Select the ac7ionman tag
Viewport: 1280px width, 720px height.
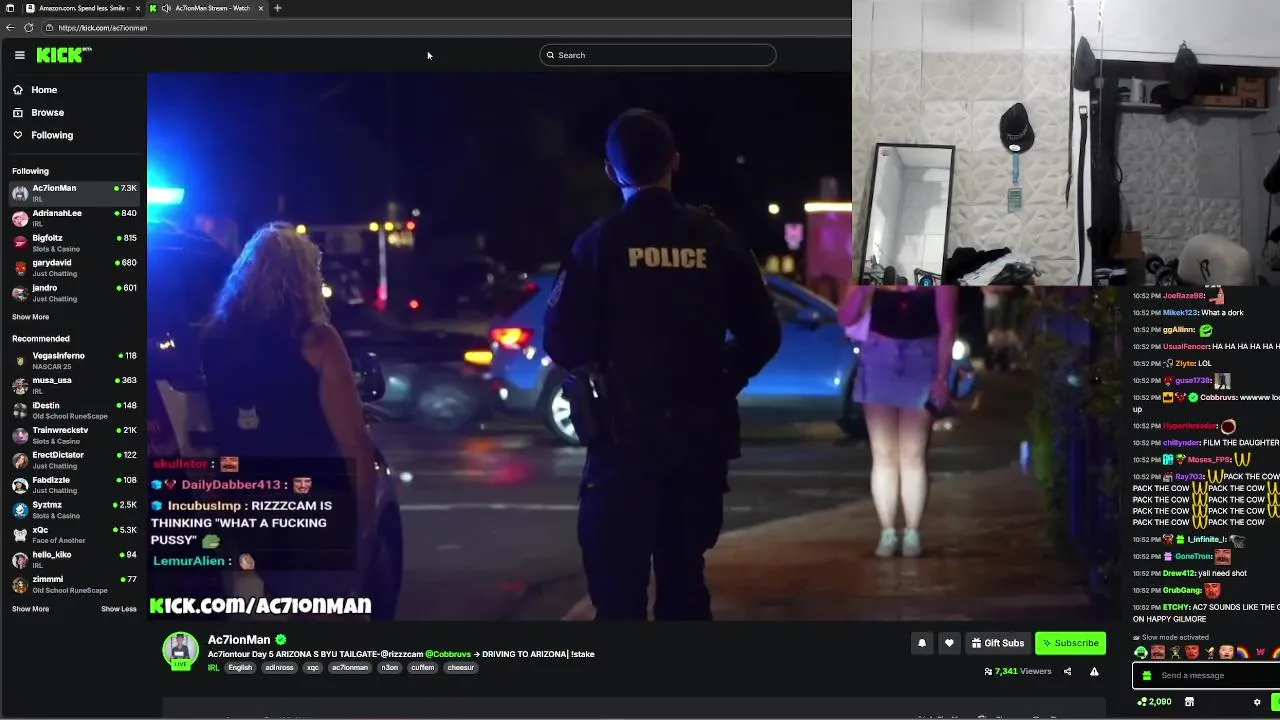point(350,668)
